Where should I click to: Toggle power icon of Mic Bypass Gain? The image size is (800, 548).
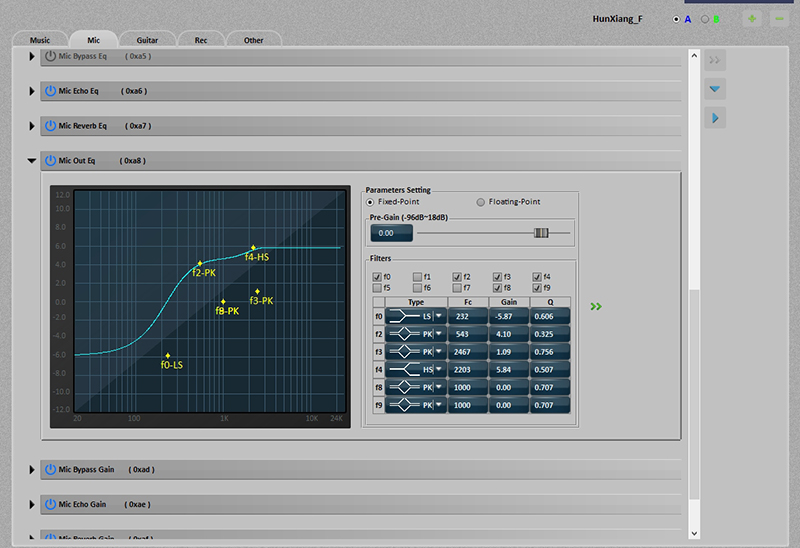[50, 470]
